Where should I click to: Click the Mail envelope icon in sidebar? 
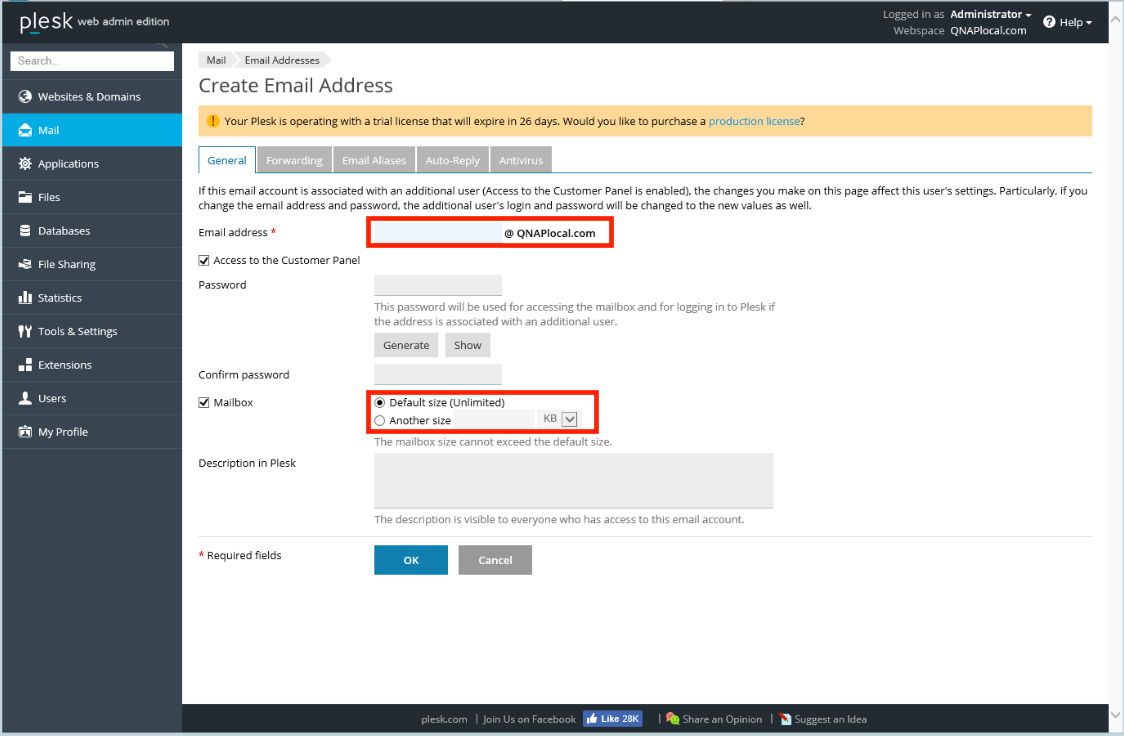point(25,130)
